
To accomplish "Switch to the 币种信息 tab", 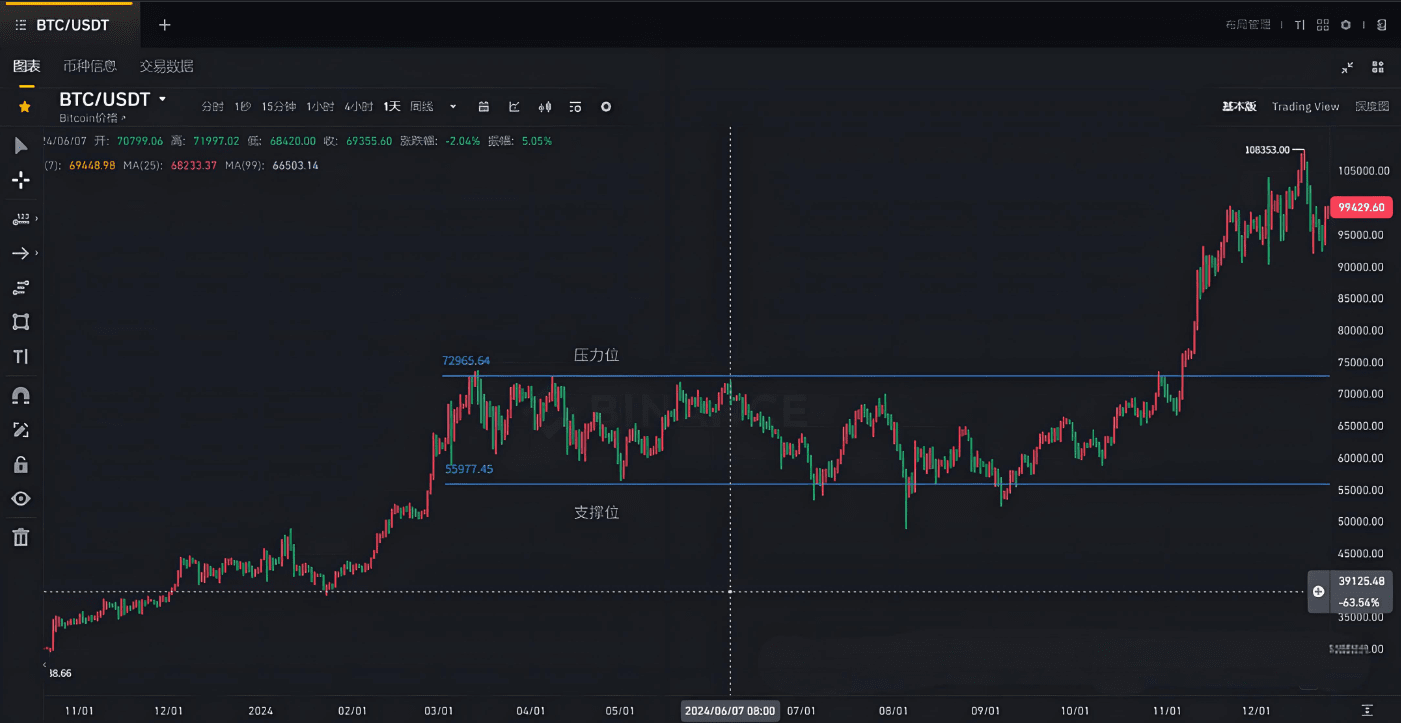I will [x=89, y=66].
